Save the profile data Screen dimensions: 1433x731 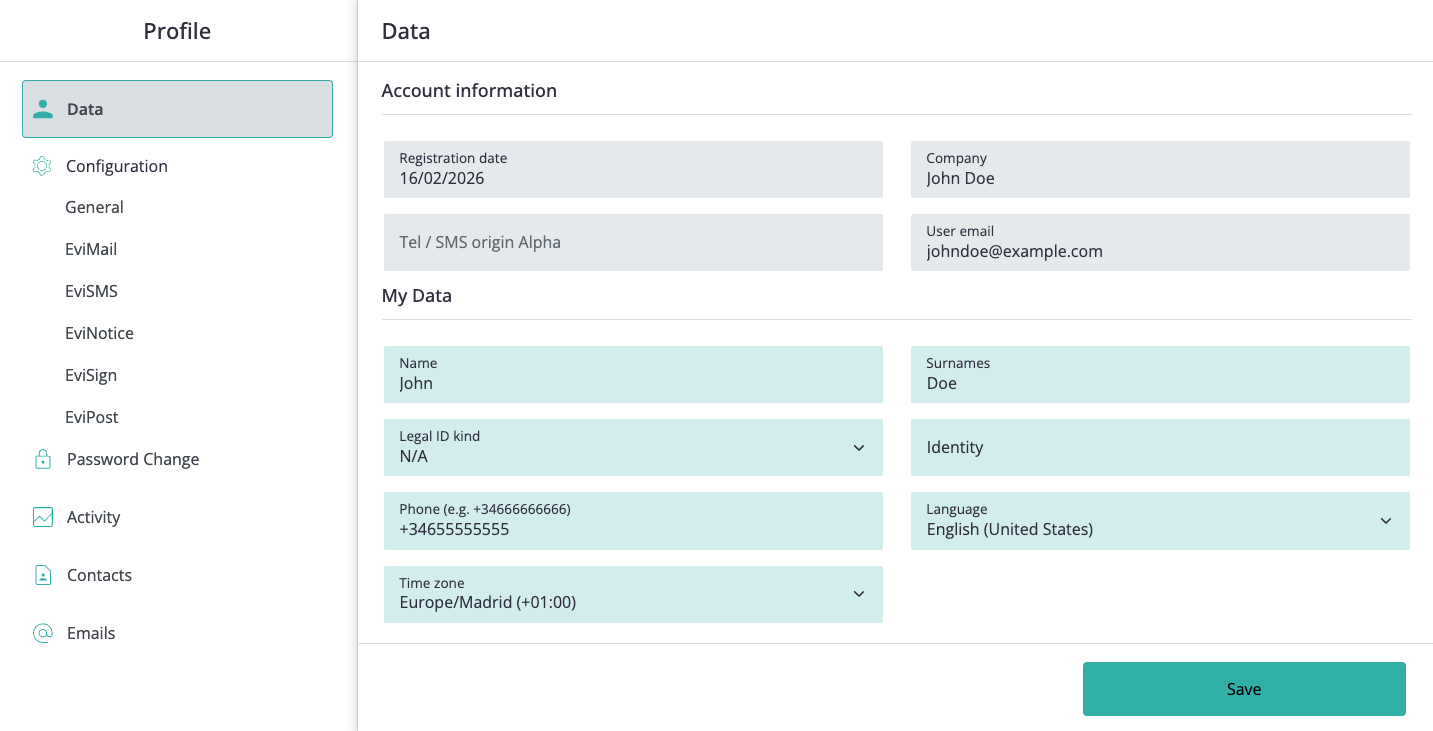coord(1244,689)
